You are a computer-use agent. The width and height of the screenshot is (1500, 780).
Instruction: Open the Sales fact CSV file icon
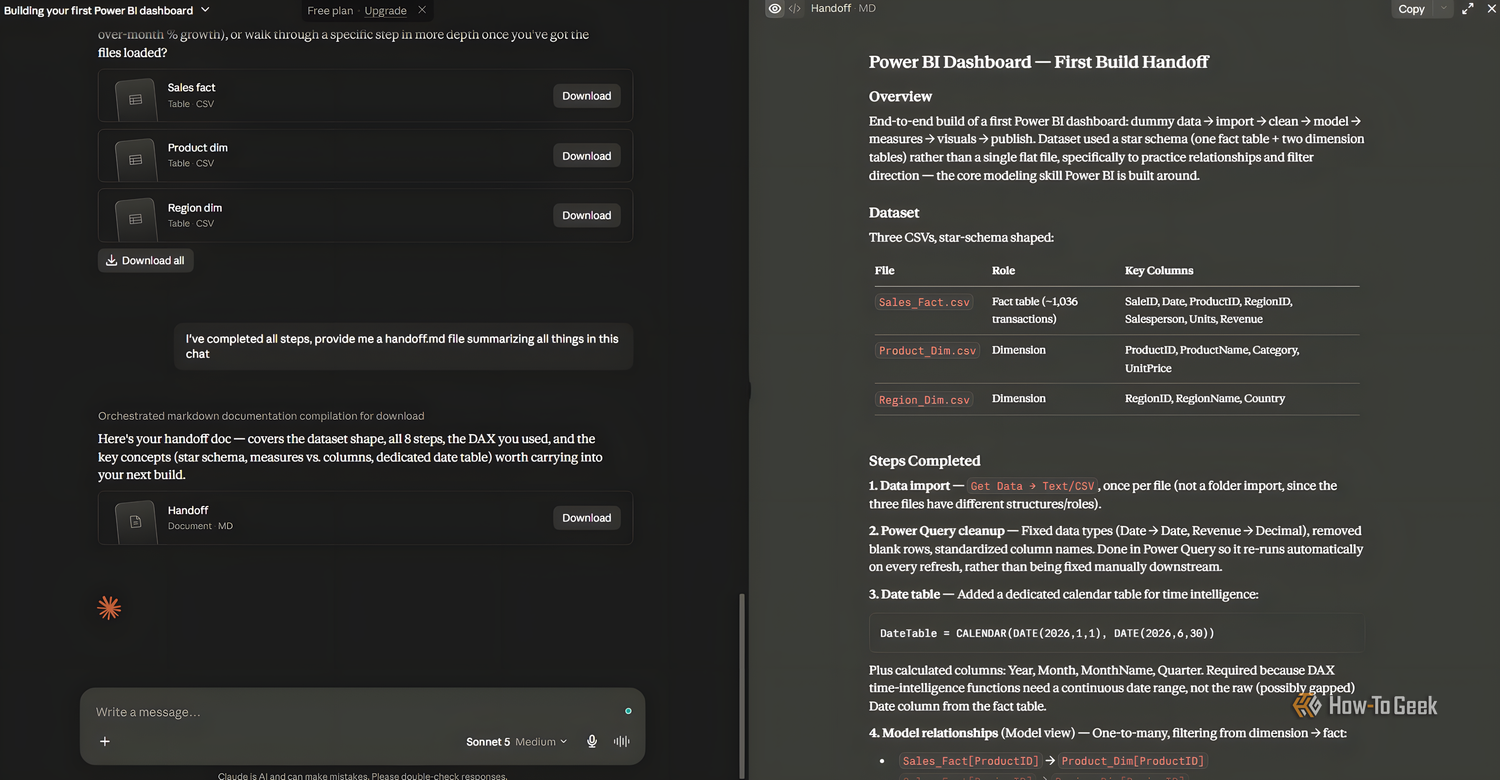coord(135,98)
